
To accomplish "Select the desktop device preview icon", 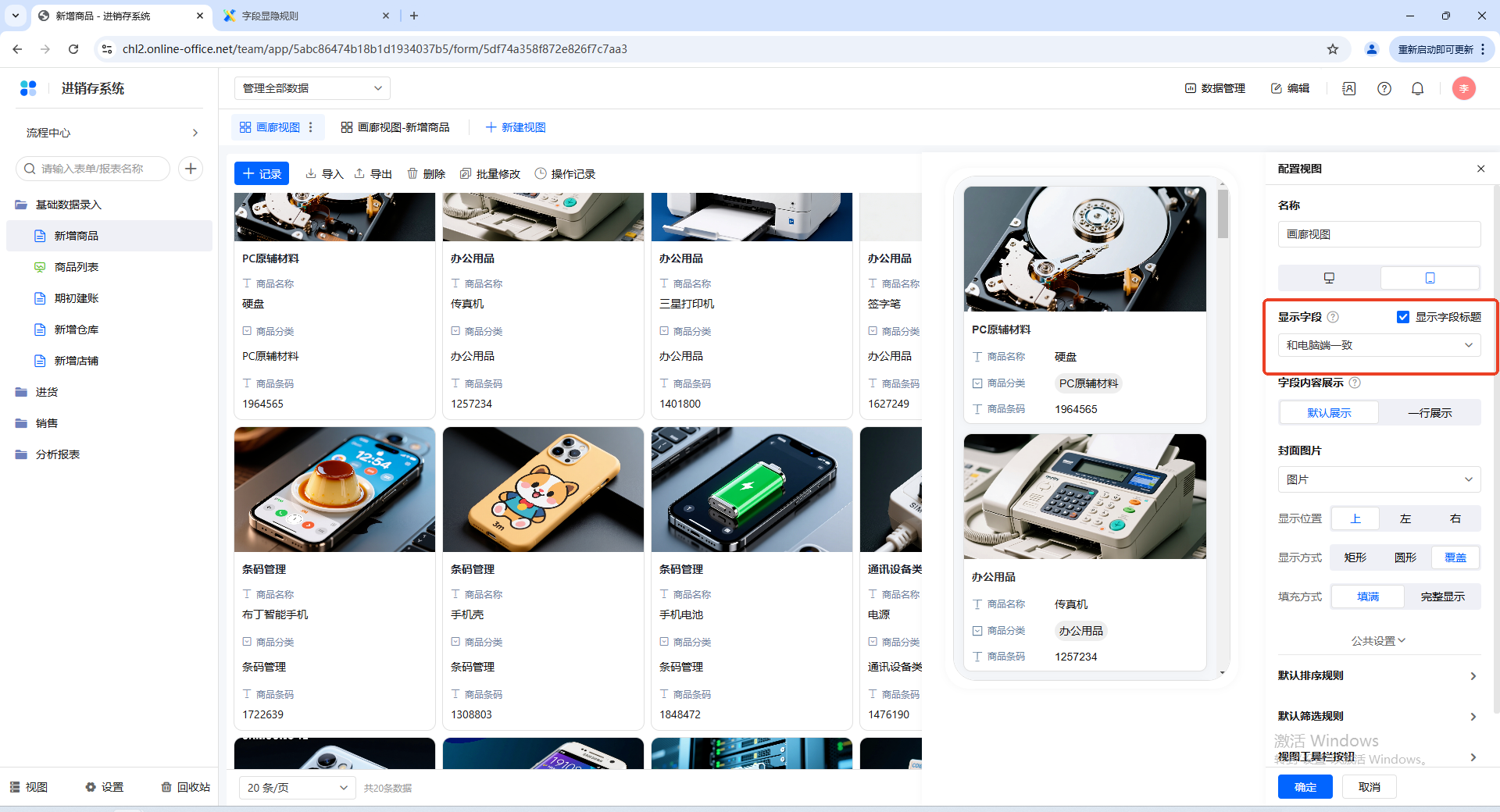I will click(1329, 278).
